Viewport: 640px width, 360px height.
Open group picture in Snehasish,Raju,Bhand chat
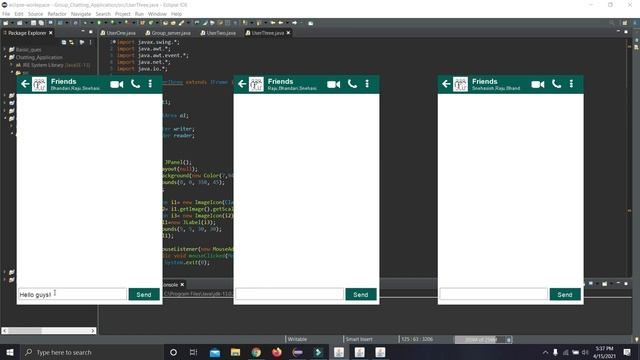click(460, 84)
